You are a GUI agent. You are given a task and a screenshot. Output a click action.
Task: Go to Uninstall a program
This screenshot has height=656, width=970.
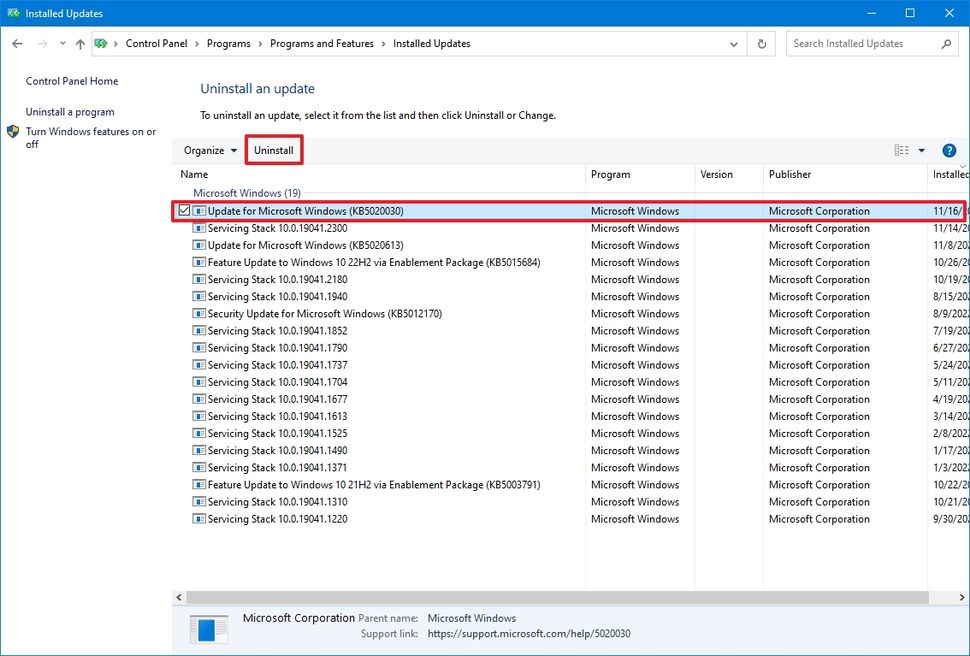pos(69,111)
